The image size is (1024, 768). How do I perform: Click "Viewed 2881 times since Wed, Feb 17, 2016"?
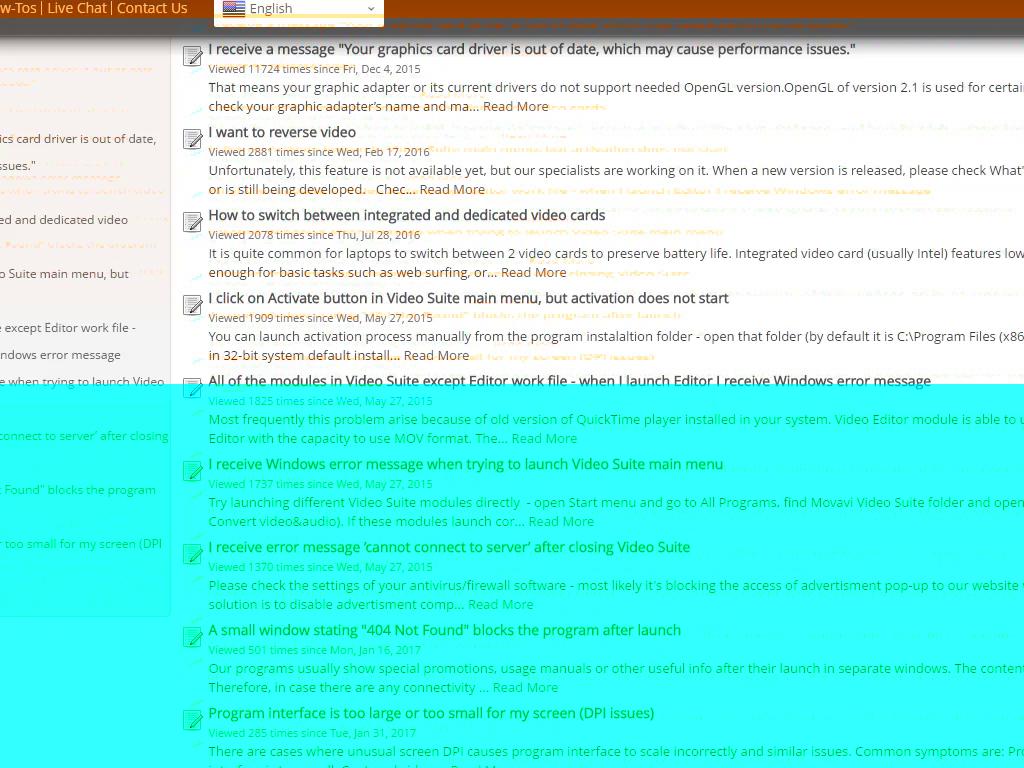coord(319,152)
